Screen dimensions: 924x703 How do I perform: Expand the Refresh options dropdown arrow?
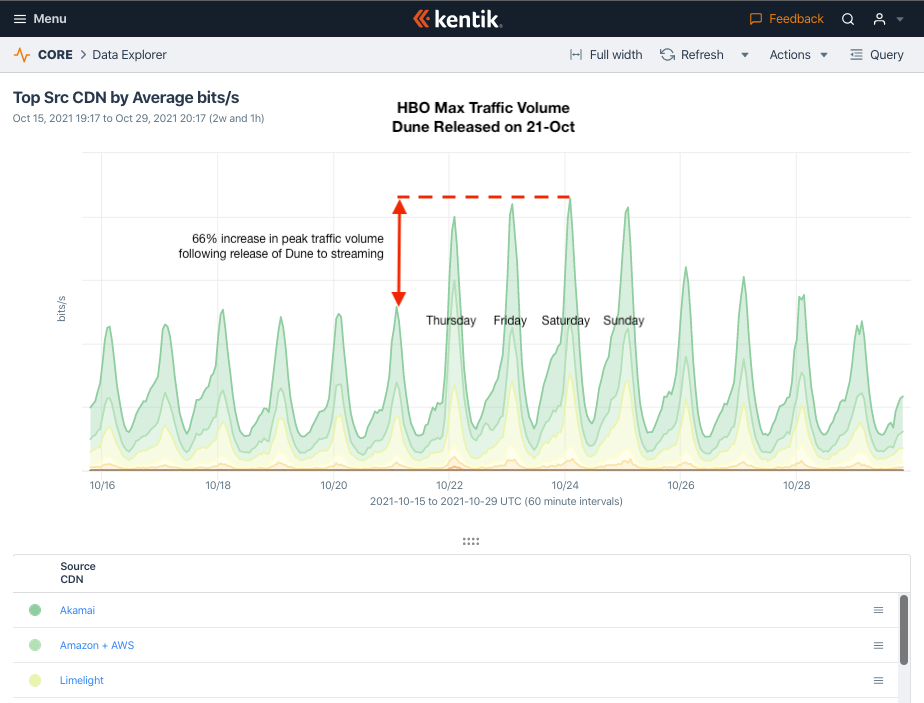pyautogui.click(x=745, y=55)
